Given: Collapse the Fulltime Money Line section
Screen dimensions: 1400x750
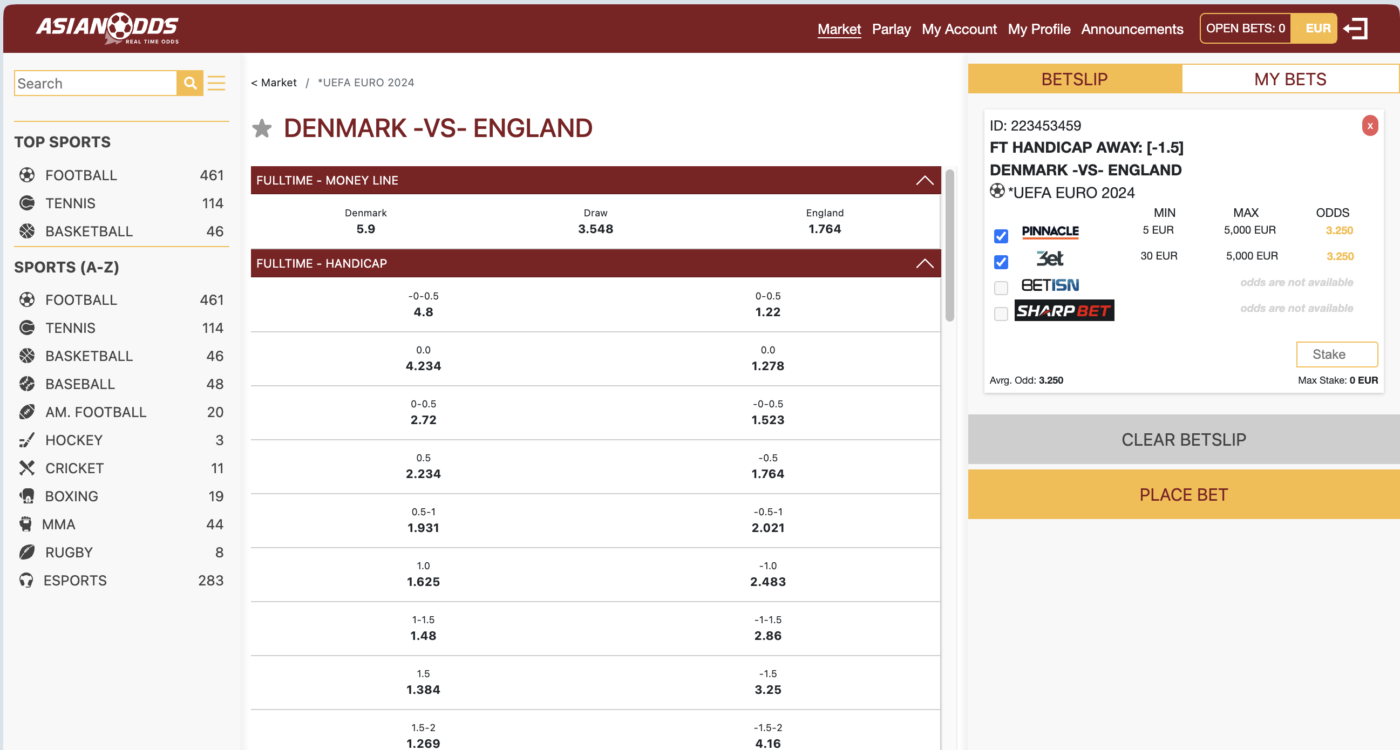Looking at the screenshot, I should (x=925, y=181).
